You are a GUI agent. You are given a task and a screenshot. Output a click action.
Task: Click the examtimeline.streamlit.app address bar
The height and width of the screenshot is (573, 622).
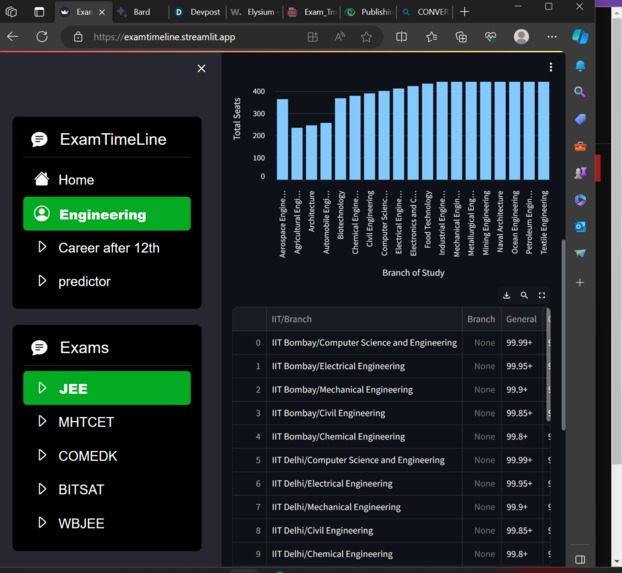pyautogui.click(x=164, y=37)
